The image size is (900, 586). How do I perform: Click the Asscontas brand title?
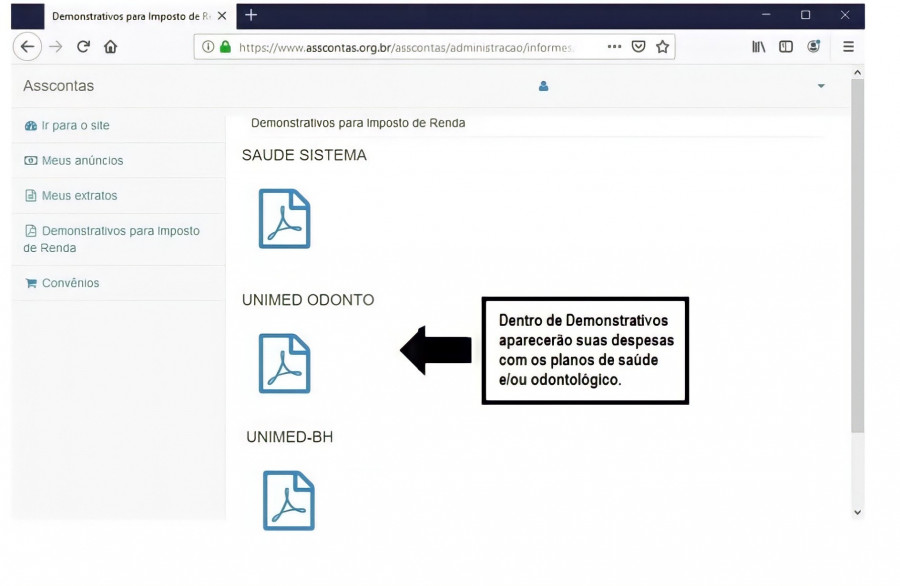click(x=59, y=86)
